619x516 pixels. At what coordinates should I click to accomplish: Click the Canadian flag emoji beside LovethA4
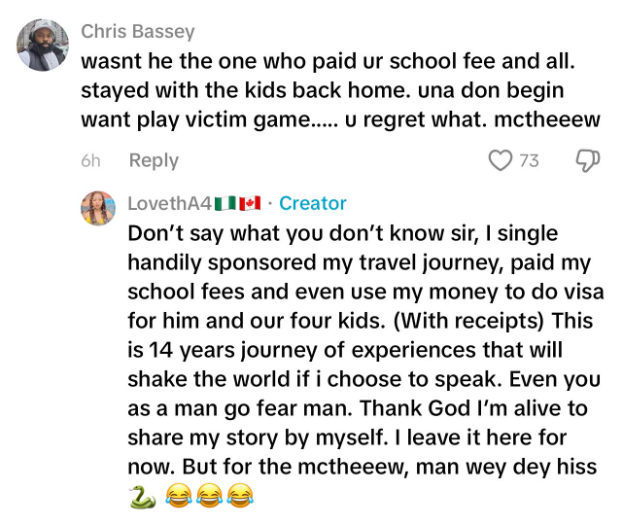point(249,203)
